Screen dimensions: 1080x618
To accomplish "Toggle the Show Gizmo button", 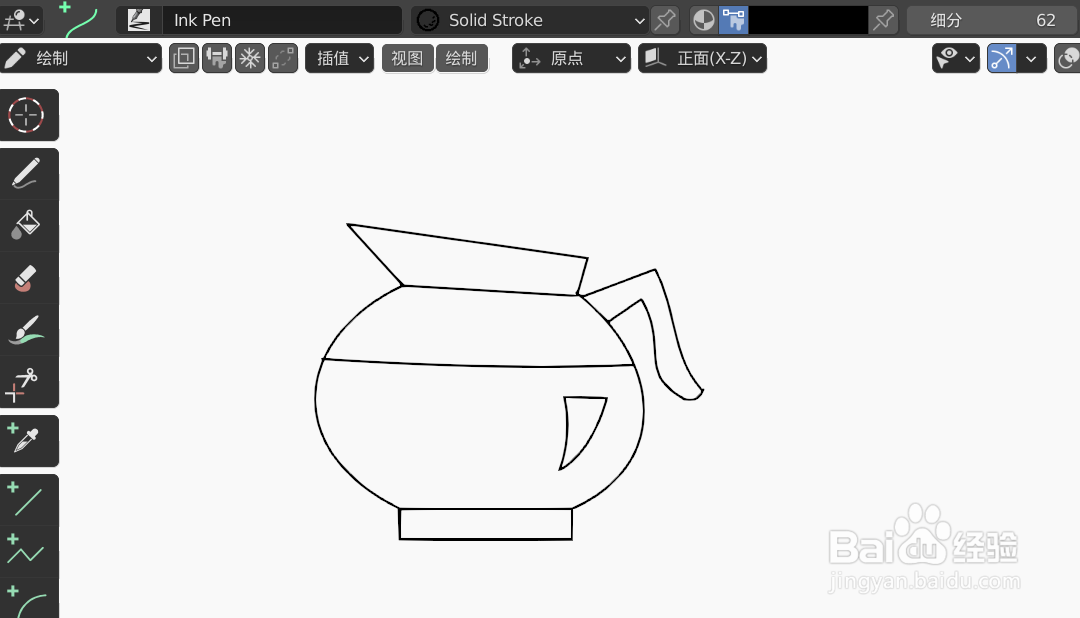I will coord(1001,59).
